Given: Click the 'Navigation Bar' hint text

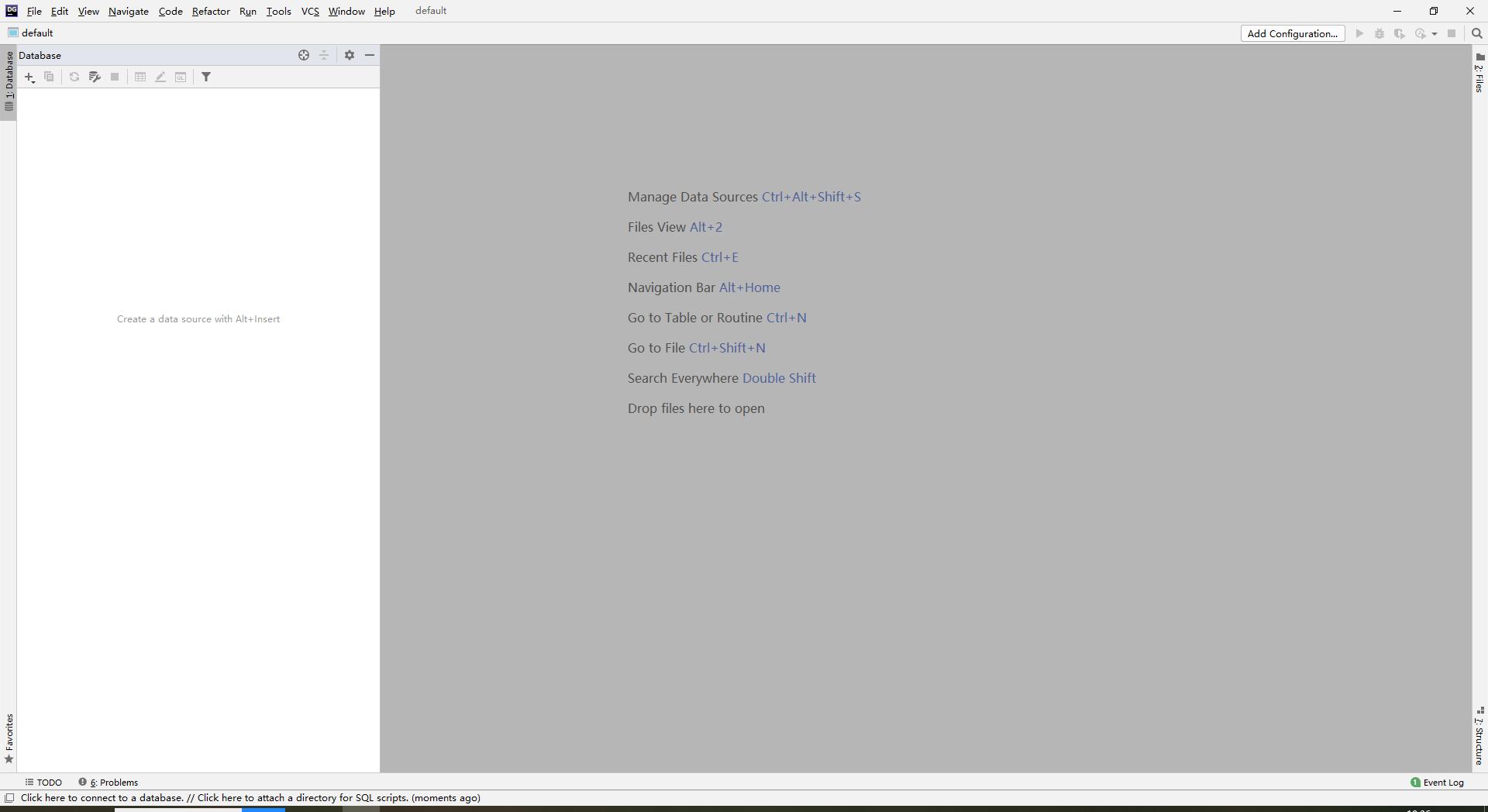Looking at the screenshot, I should [671, 287].
